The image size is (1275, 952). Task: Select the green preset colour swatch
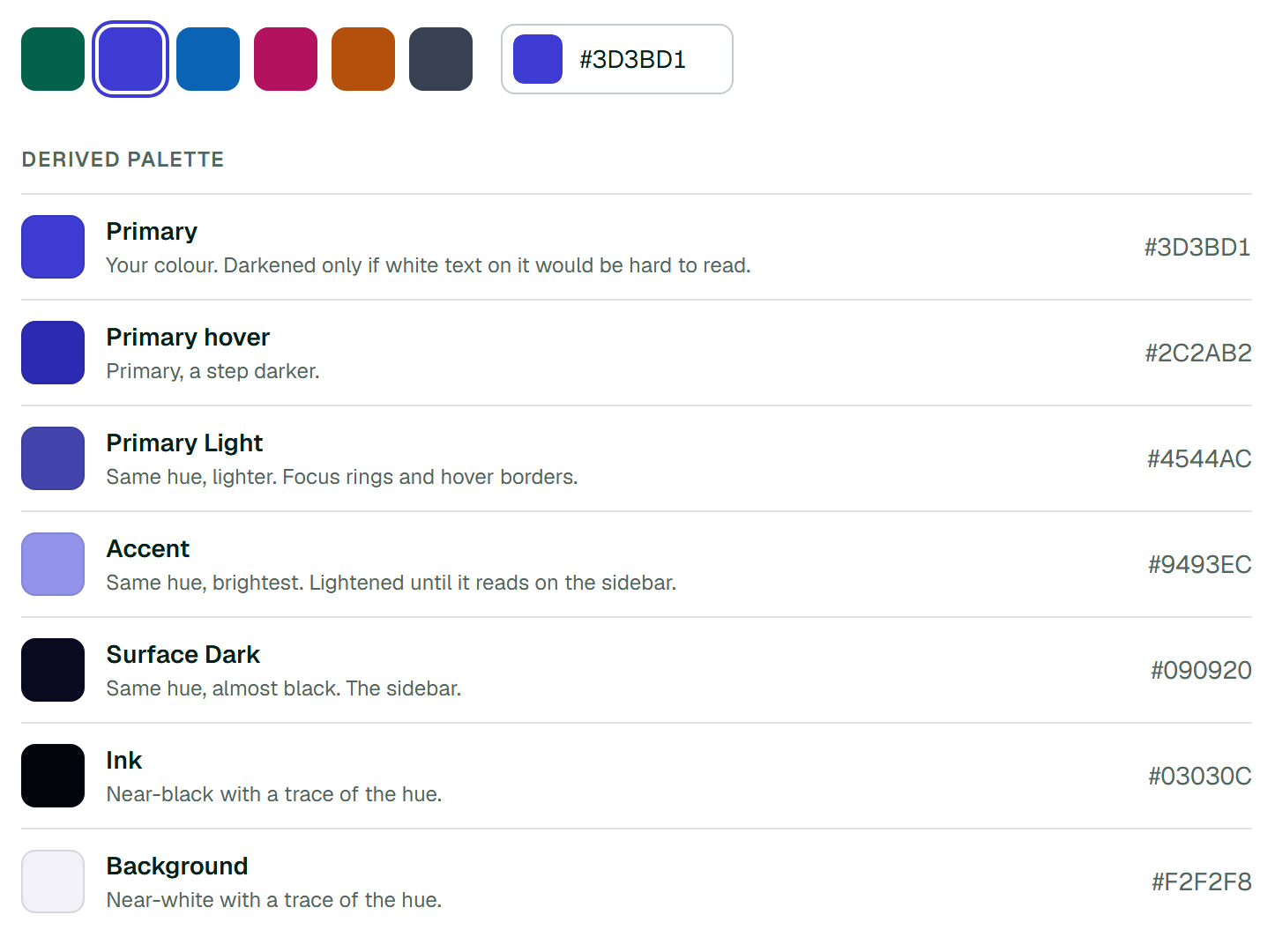(x=53, y=59)
